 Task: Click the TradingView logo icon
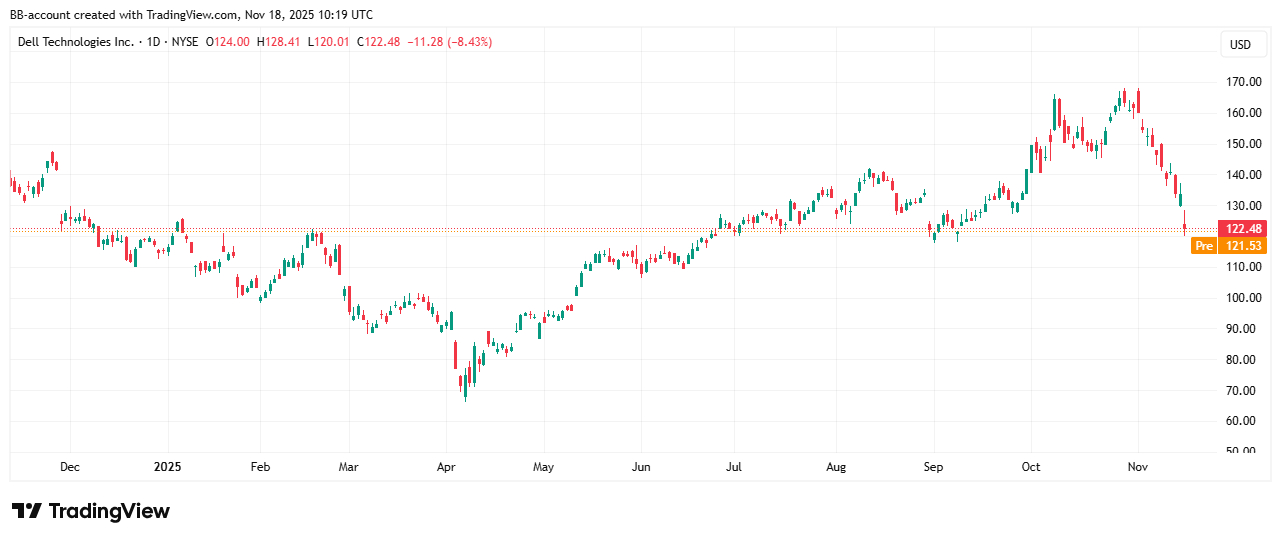(27, 511)
